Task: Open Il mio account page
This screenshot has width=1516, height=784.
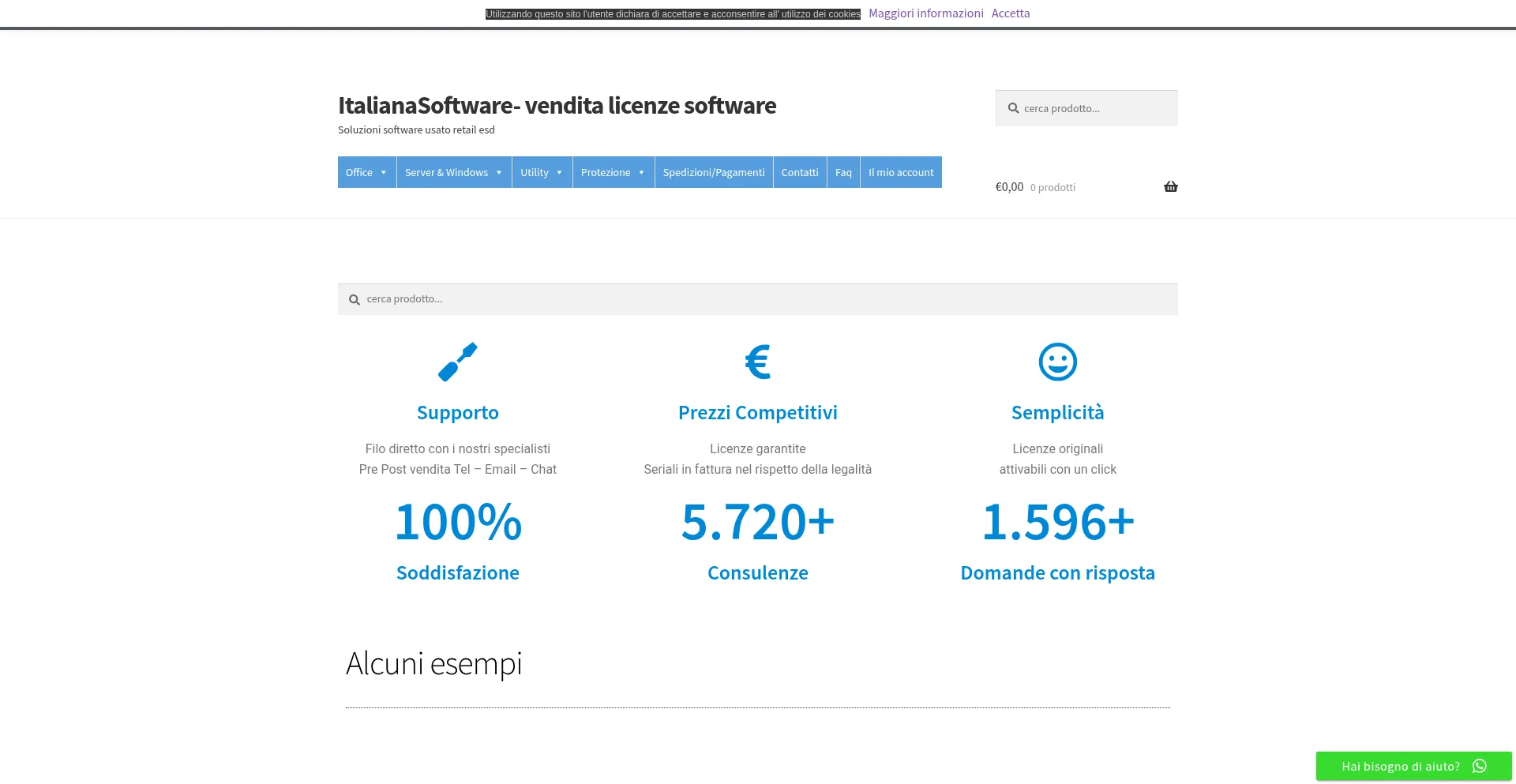Action: pyautogui.click(x=900, y=172)
